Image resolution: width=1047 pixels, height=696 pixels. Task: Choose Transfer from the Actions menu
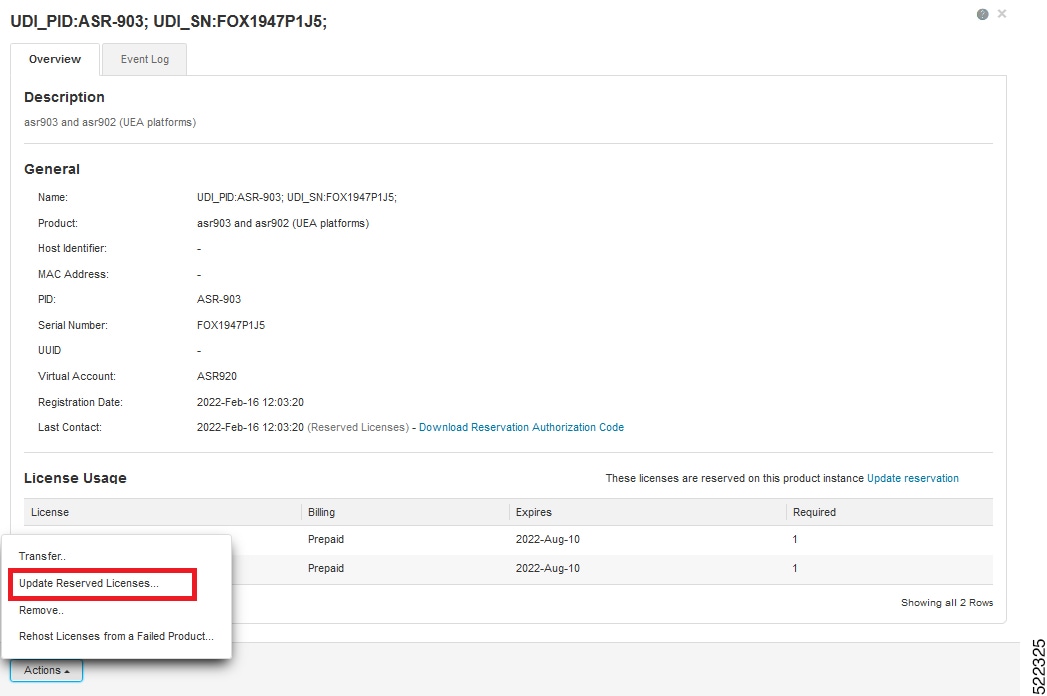point(42,556)
